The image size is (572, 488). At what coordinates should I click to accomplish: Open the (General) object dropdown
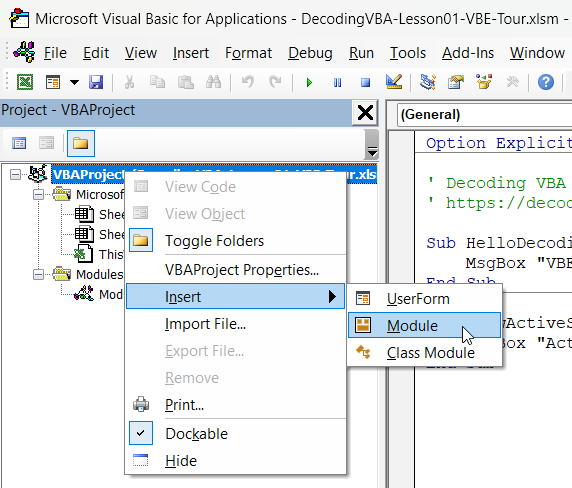click(484, 115)
